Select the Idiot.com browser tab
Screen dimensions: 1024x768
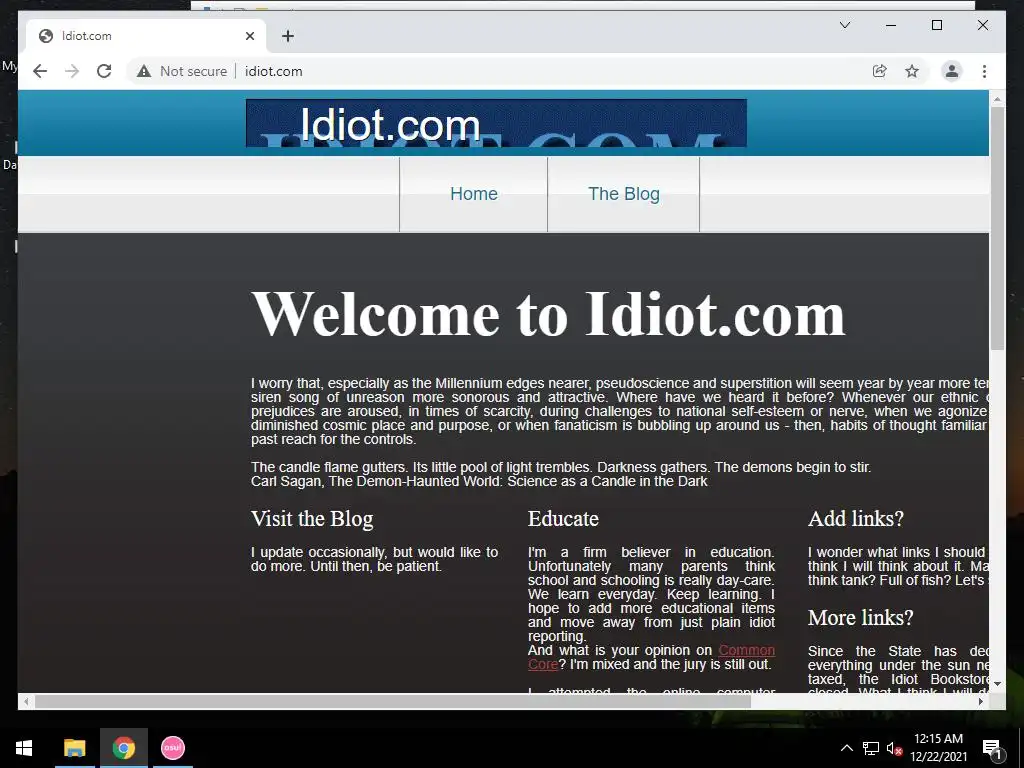(x=146, y=36)
